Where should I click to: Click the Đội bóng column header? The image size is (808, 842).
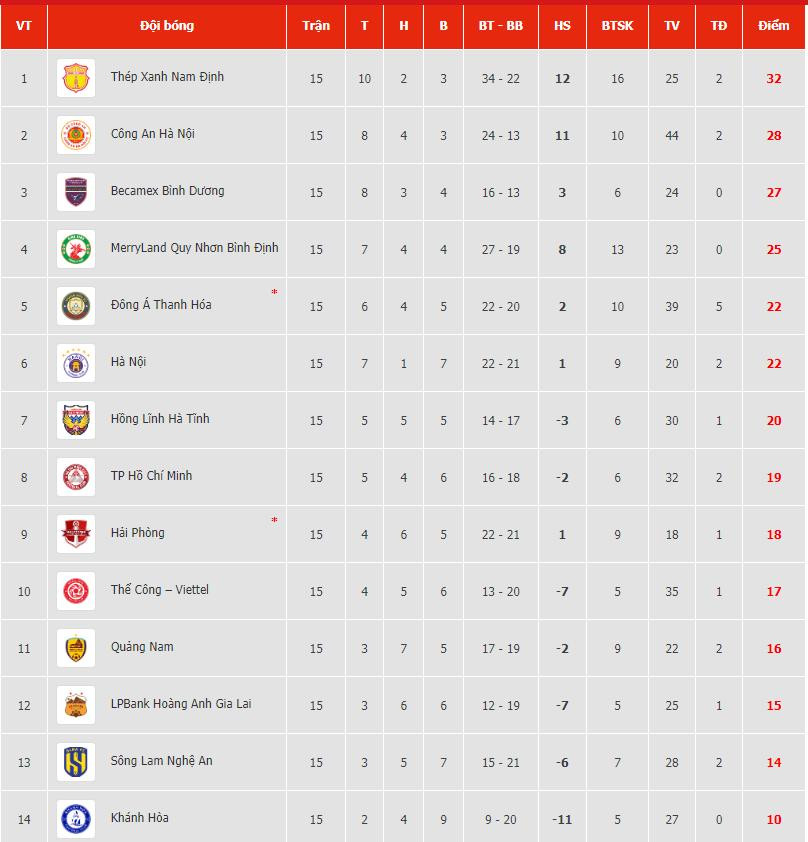point(167,25)
